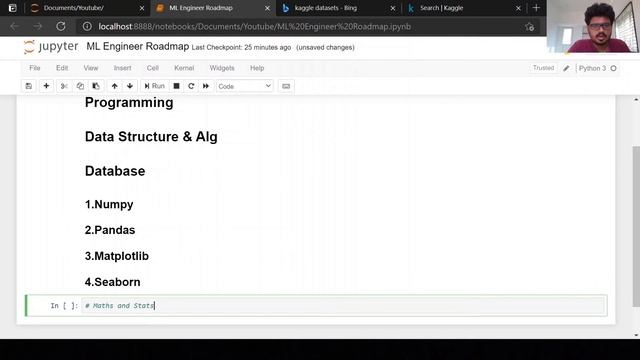Click the scrollbar down arrow
Screen dimensions: 640x360
point(636,335)
